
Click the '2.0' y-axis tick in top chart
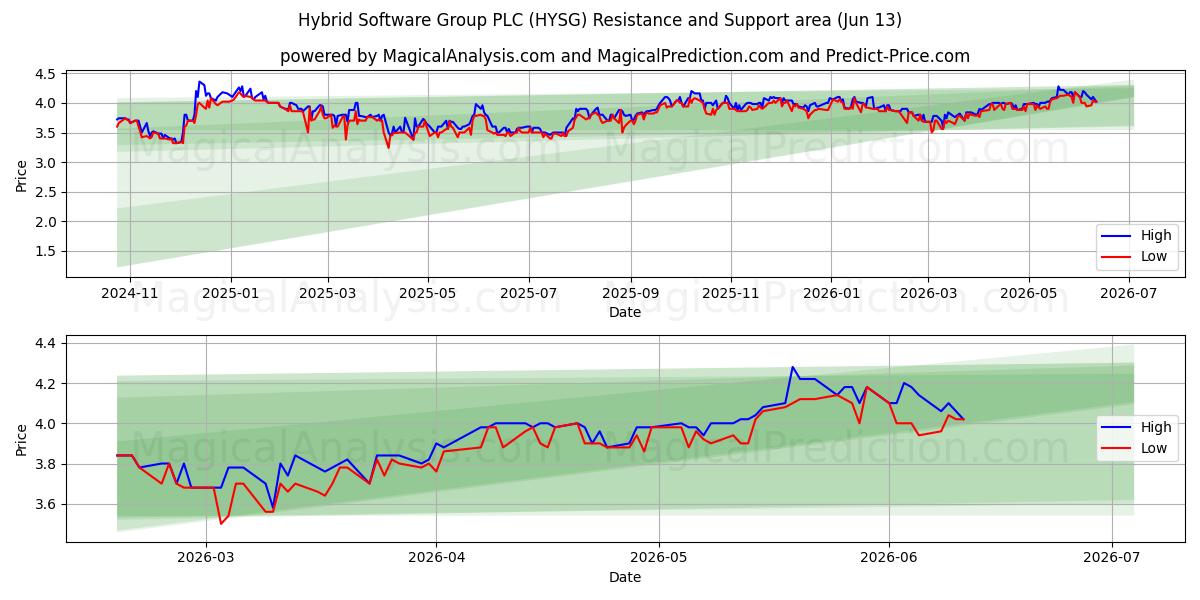pyautogui.click(x=47, y=222)
